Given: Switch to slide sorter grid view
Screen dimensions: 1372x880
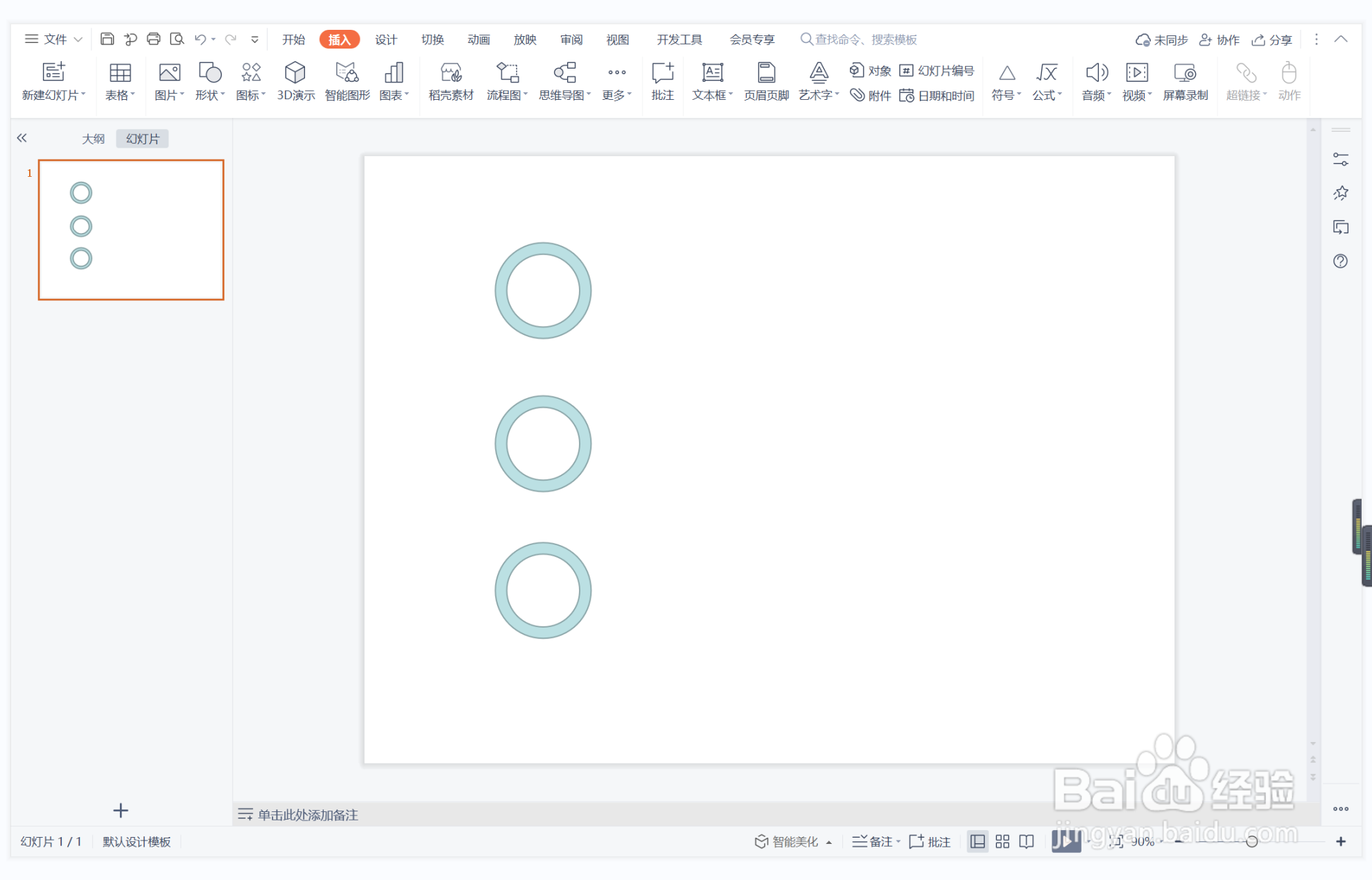Looking at the screenshot, I should 1002,841.
